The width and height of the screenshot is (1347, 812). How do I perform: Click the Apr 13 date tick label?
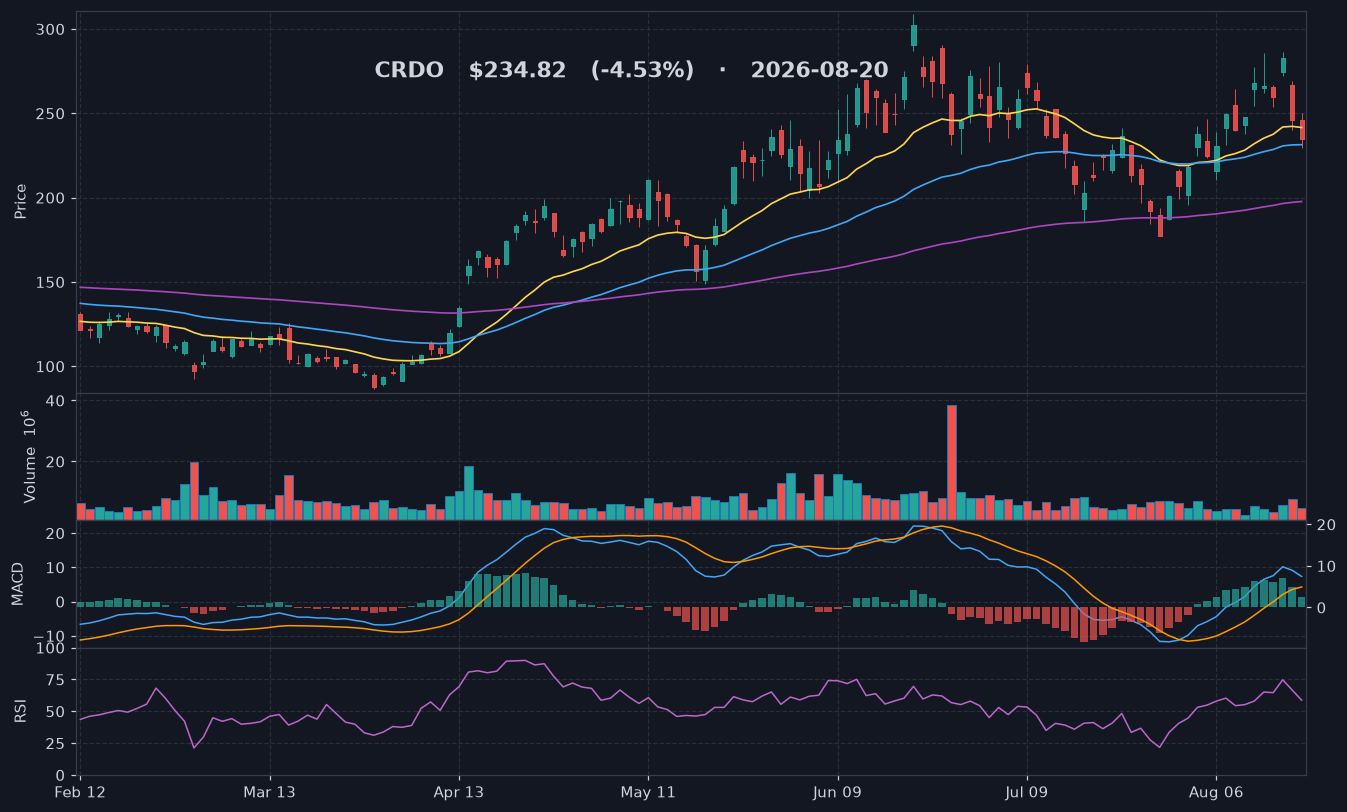click(x=460, y=792)
